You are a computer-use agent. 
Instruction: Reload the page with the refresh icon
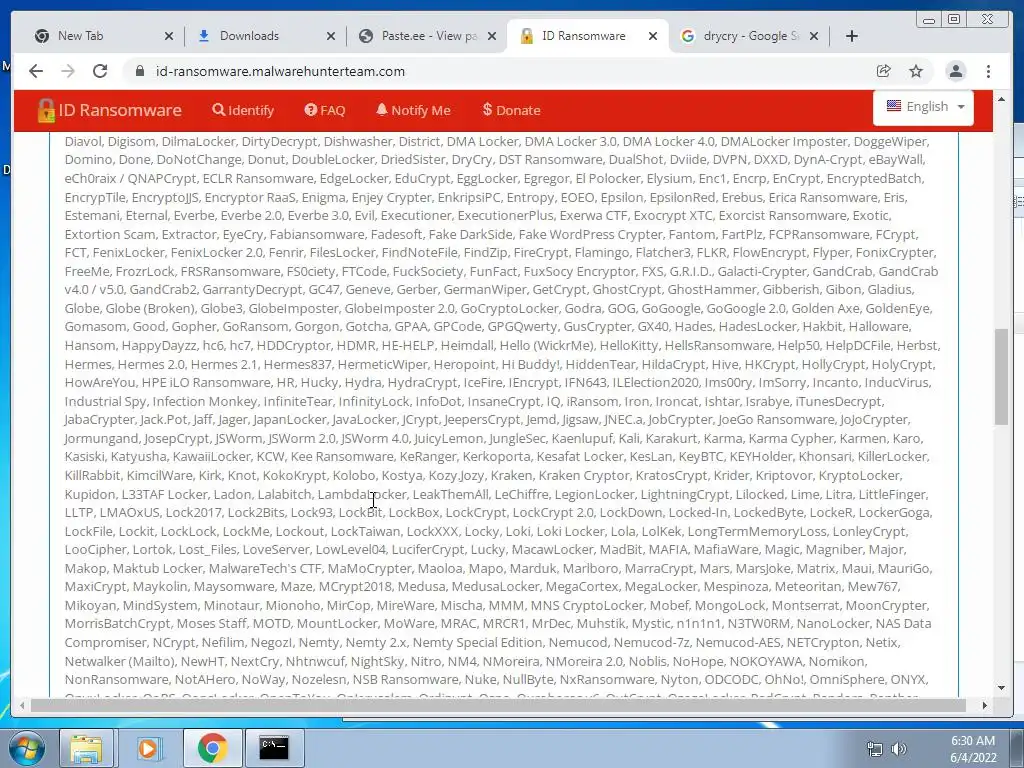point(100,71)
